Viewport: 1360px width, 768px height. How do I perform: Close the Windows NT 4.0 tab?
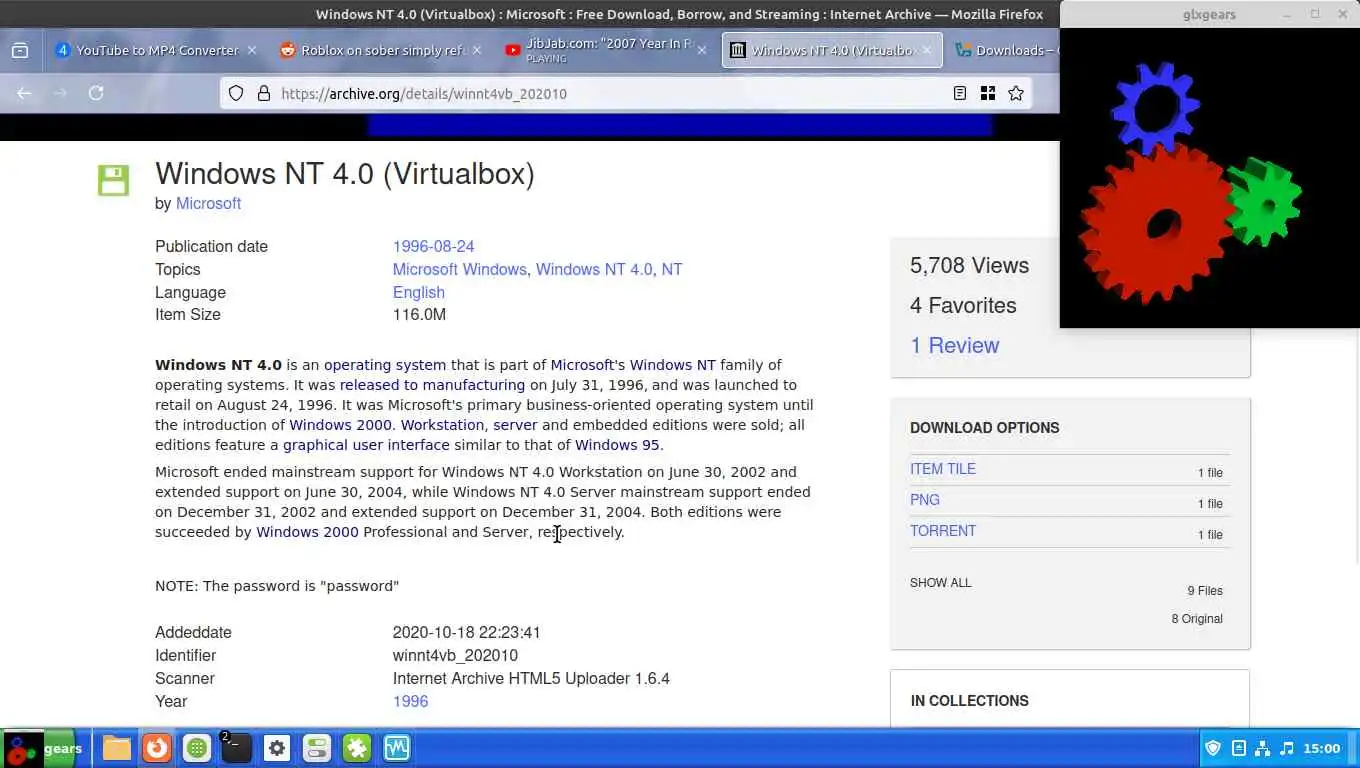click(927, 50)
